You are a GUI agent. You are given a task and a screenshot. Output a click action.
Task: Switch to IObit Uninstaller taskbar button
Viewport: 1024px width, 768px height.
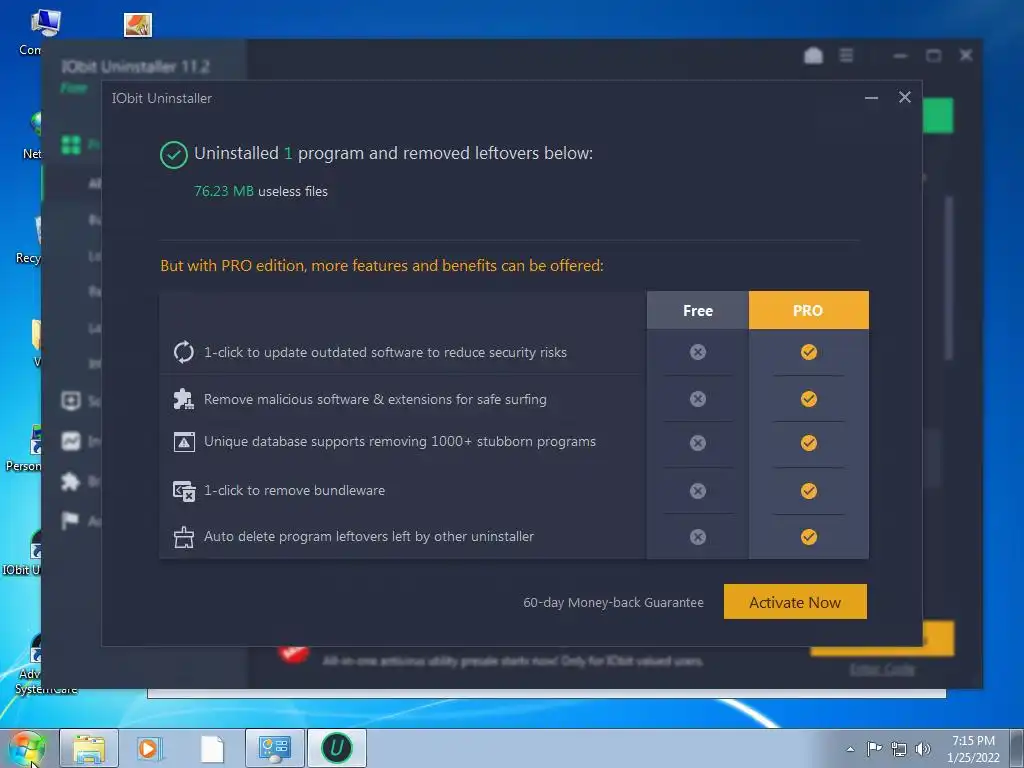click(x=337, y=748)
